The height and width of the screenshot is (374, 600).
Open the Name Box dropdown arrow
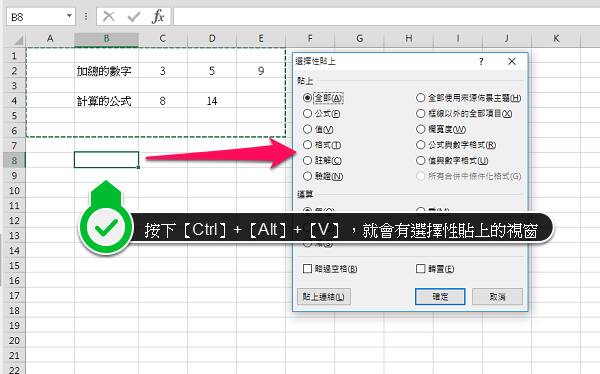[x=69, y=16]
